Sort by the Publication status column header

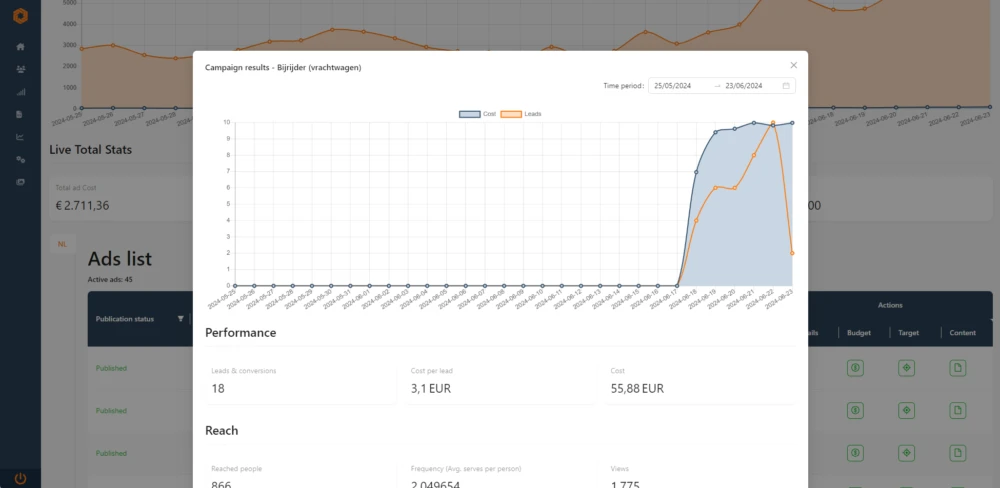tap(125, 319)
